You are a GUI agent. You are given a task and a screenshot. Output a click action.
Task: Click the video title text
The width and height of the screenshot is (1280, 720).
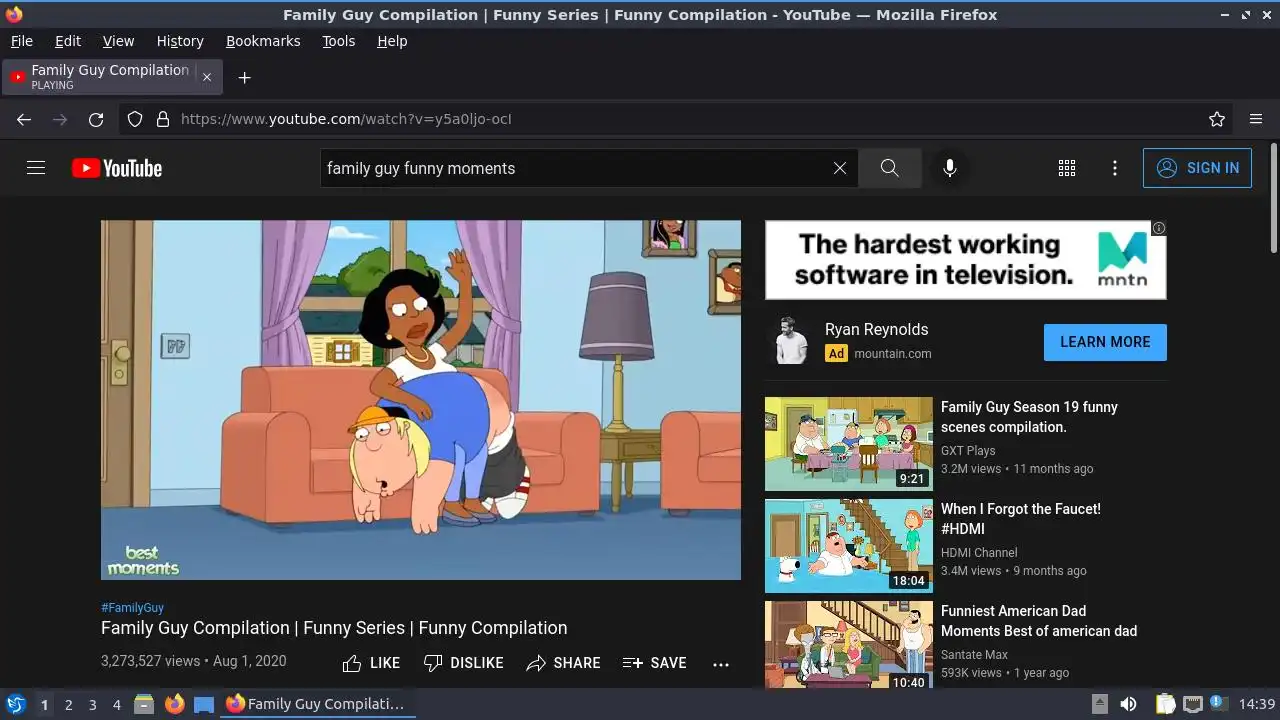pyautogui.click(x=334, y=628)
